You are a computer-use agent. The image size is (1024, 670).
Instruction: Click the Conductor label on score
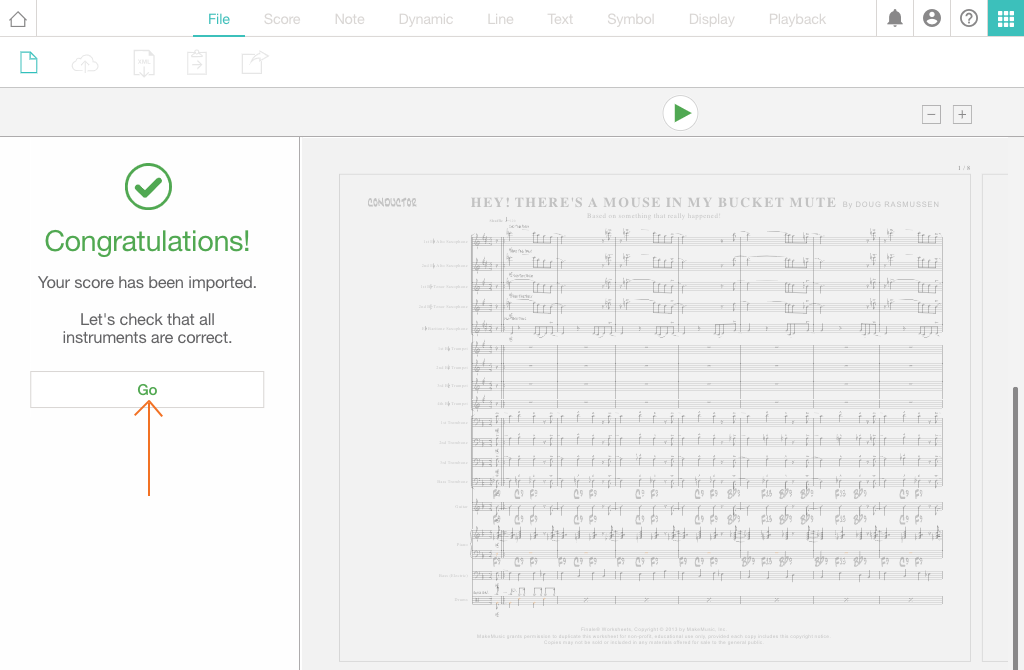[x=392, y=203]
